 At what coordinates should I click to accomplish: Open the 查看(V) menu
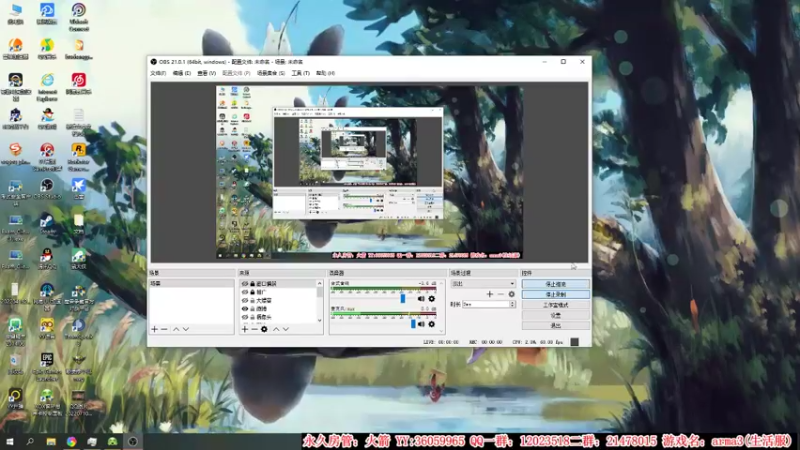(x=206, y=73)
